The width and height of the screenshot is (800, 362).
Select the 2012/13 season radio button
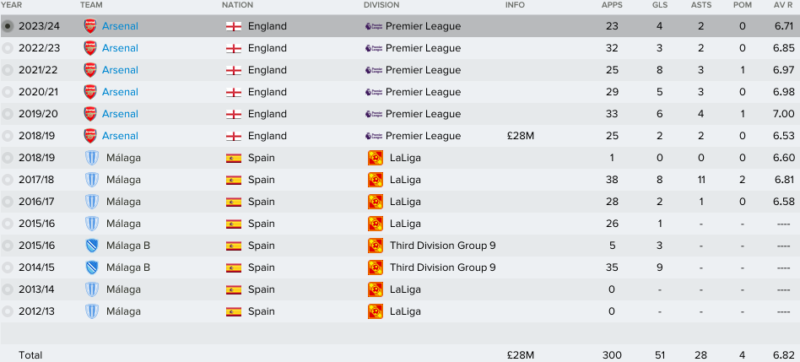point(8,311)
